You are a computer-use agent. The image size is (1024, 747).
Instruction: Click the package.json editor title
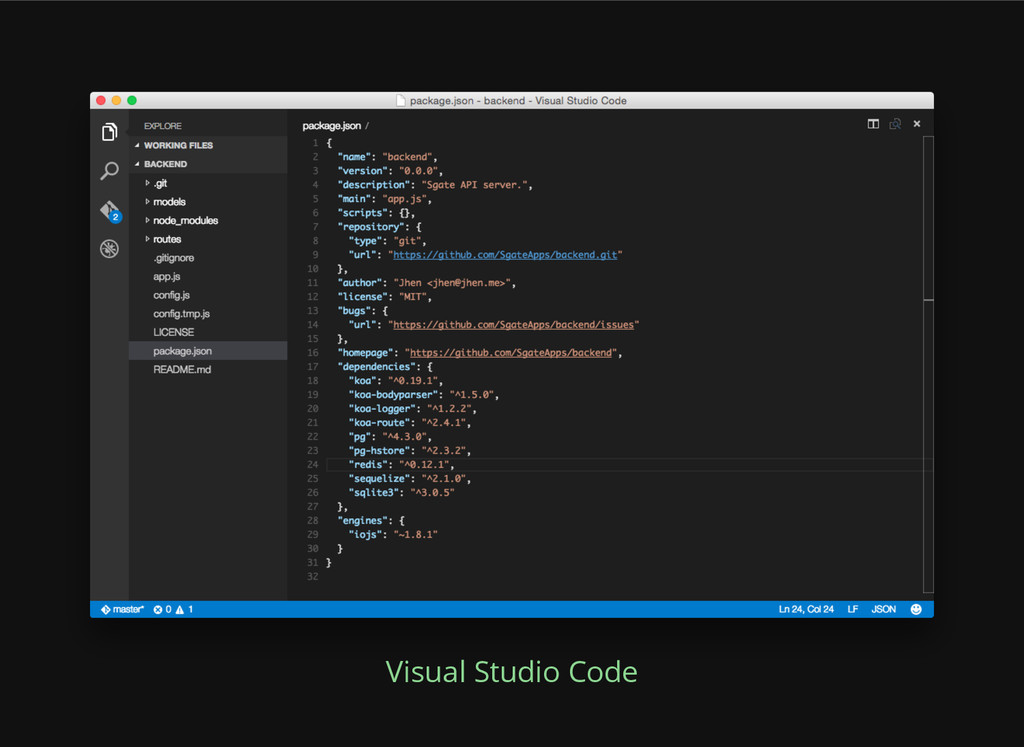click(x=332, y=125)
